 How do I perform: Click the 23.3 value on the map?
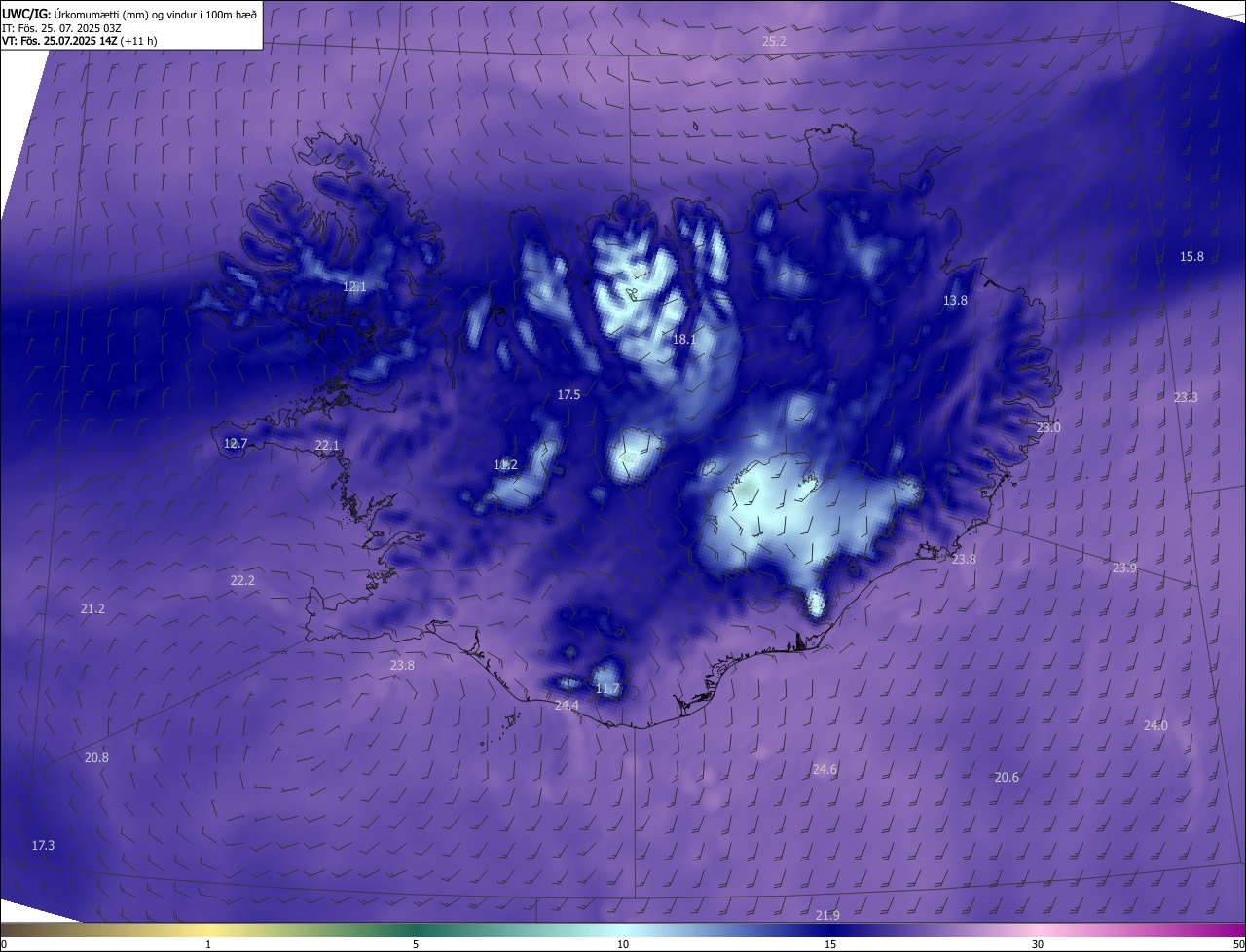click(1186, 397)
